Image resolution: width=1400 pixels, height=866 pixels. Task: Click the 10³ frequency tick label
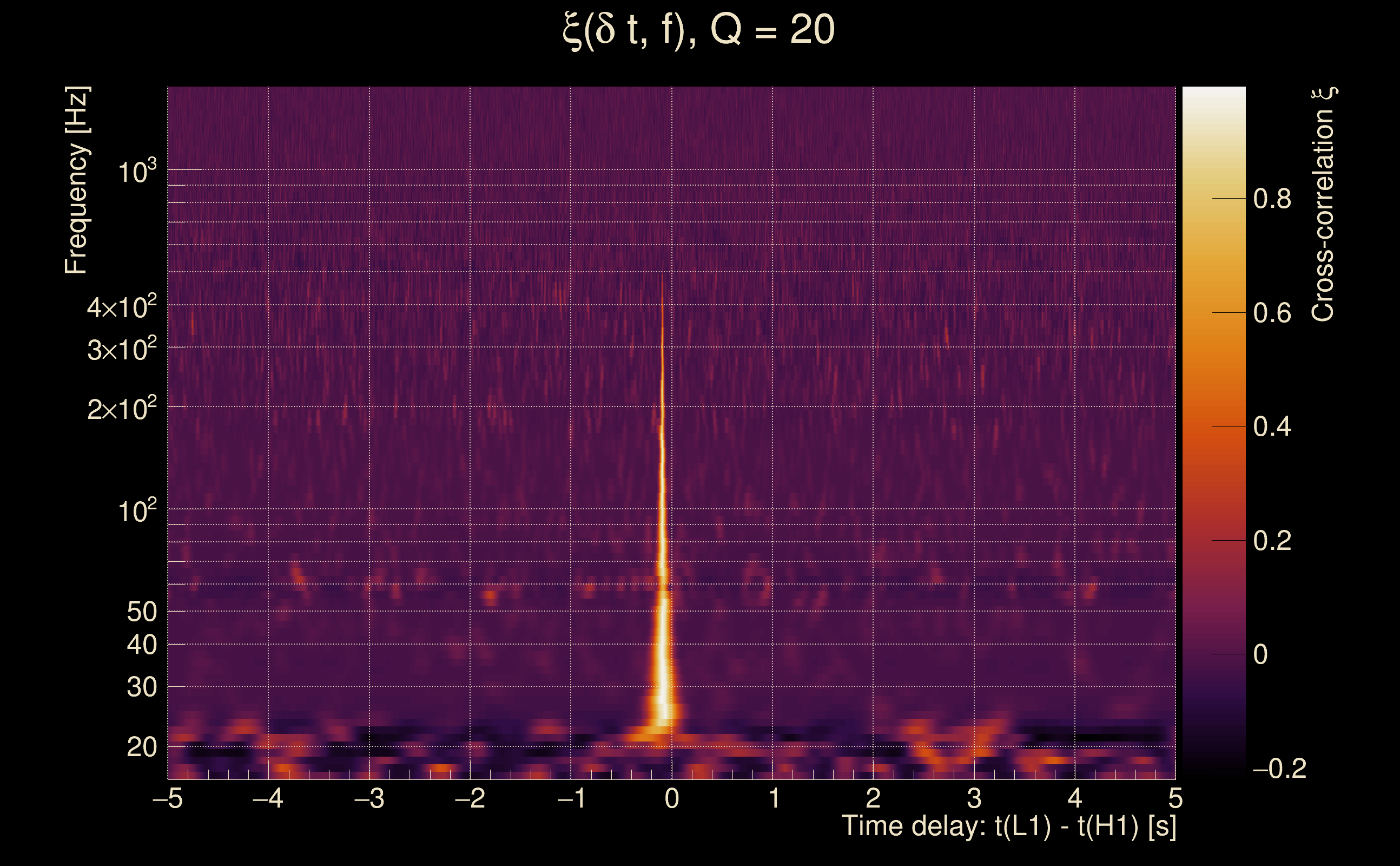[x=137, y=171]
